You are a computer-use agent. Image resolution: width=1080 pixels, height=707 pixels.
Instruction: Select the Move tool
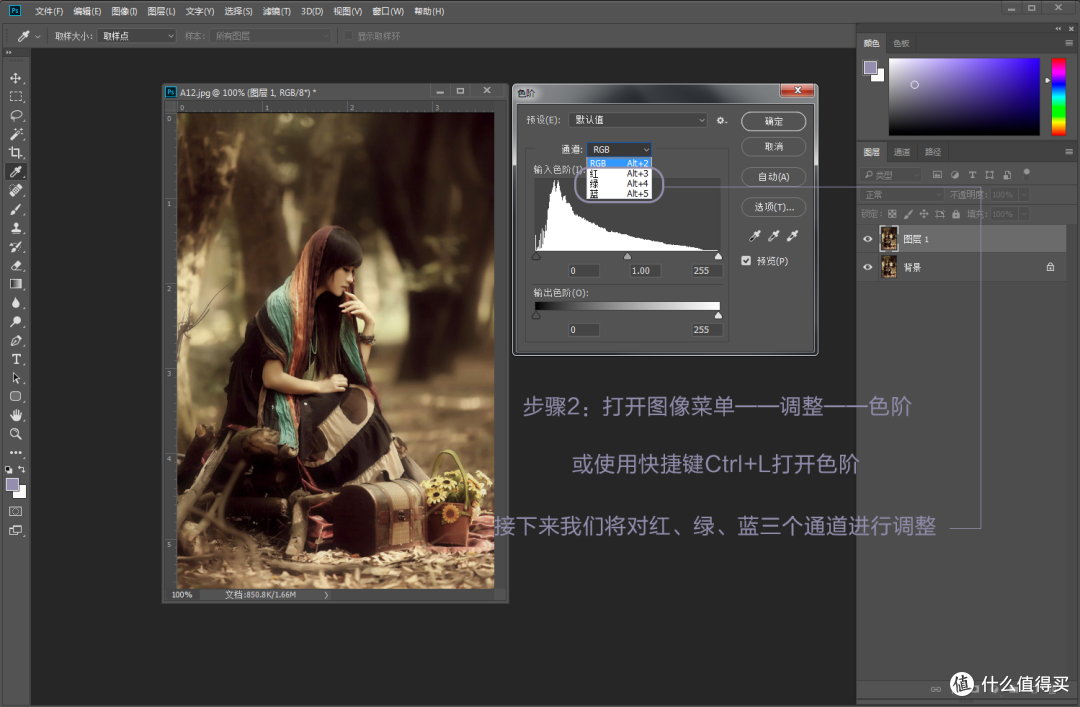click(x=15, y=77)
